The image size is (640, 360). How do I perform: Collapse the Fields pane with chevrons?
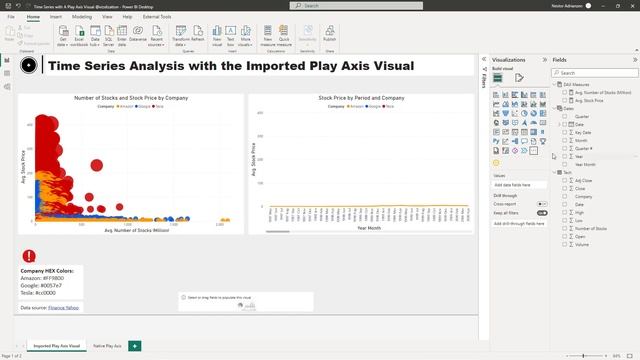click(x=635, y=60)
